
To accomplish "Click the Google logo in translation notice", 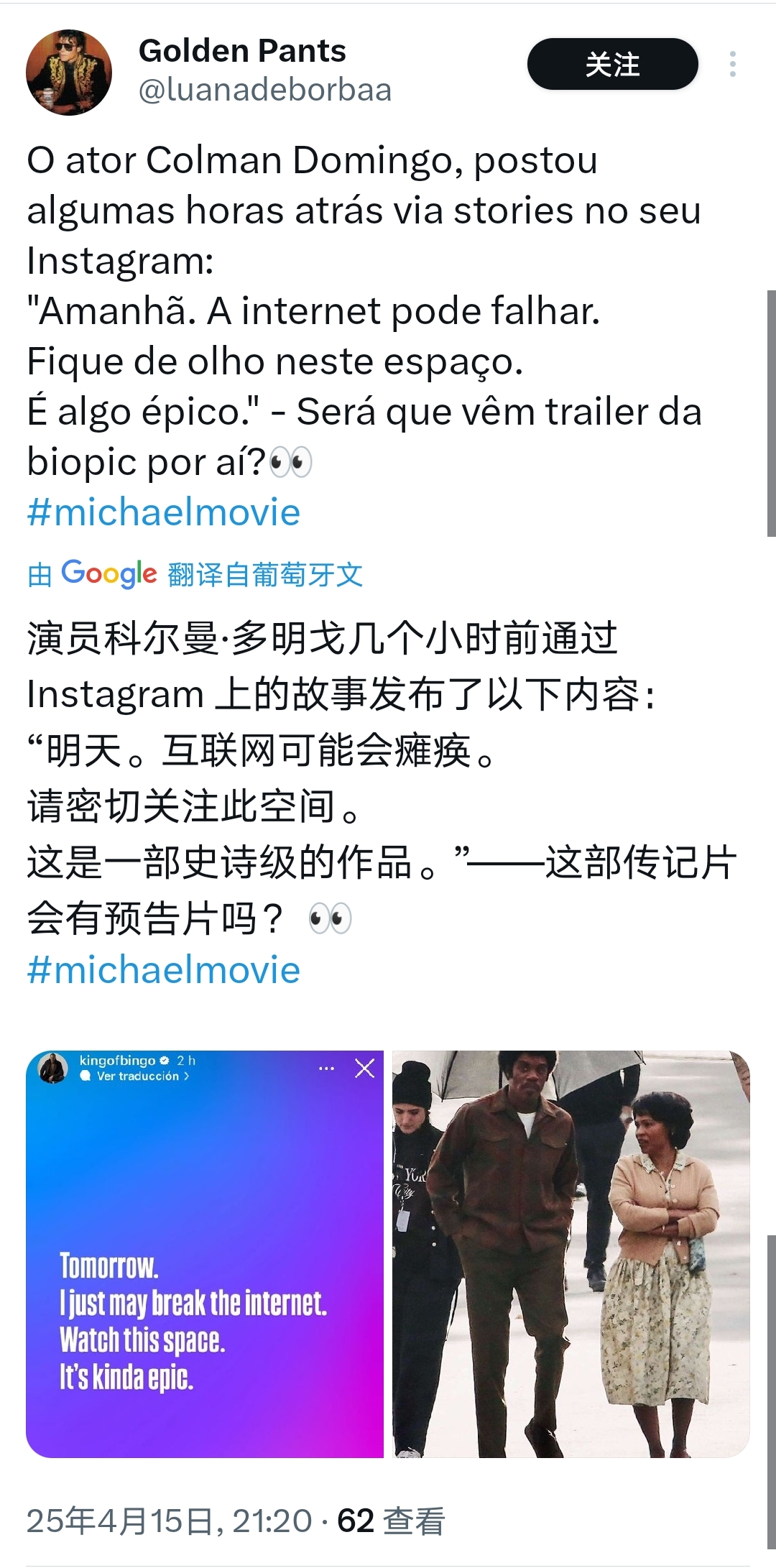I will 109,573.
